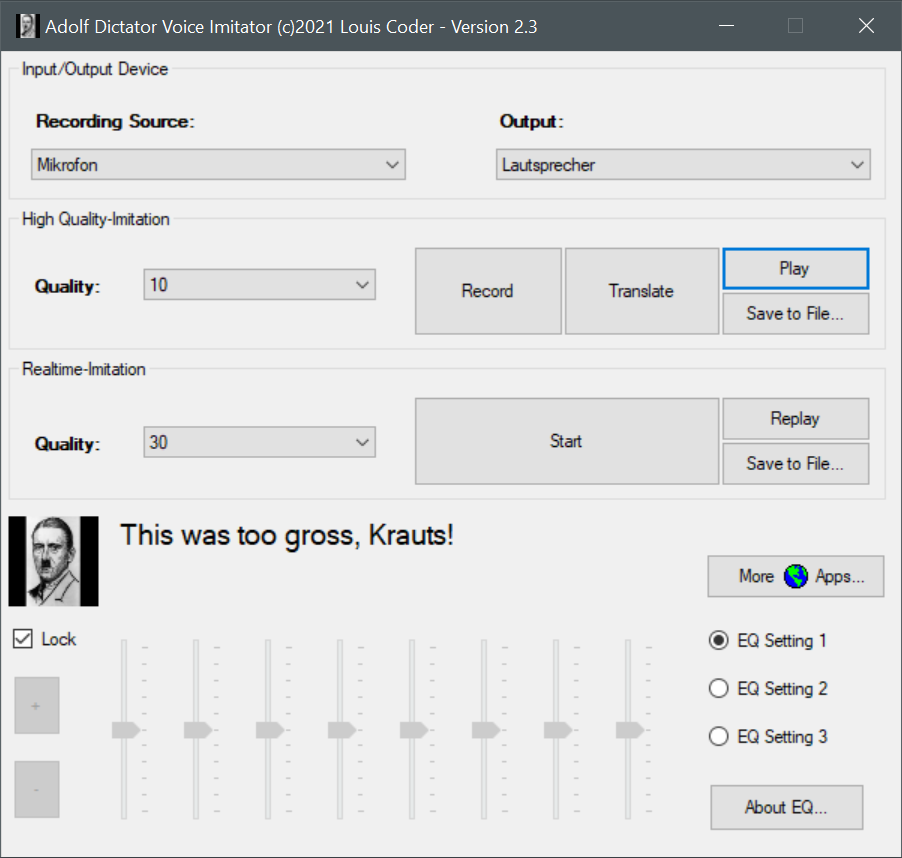The image size is (902, 858).
Task: Click the first equalizer slider thumb
Action: 126,730
